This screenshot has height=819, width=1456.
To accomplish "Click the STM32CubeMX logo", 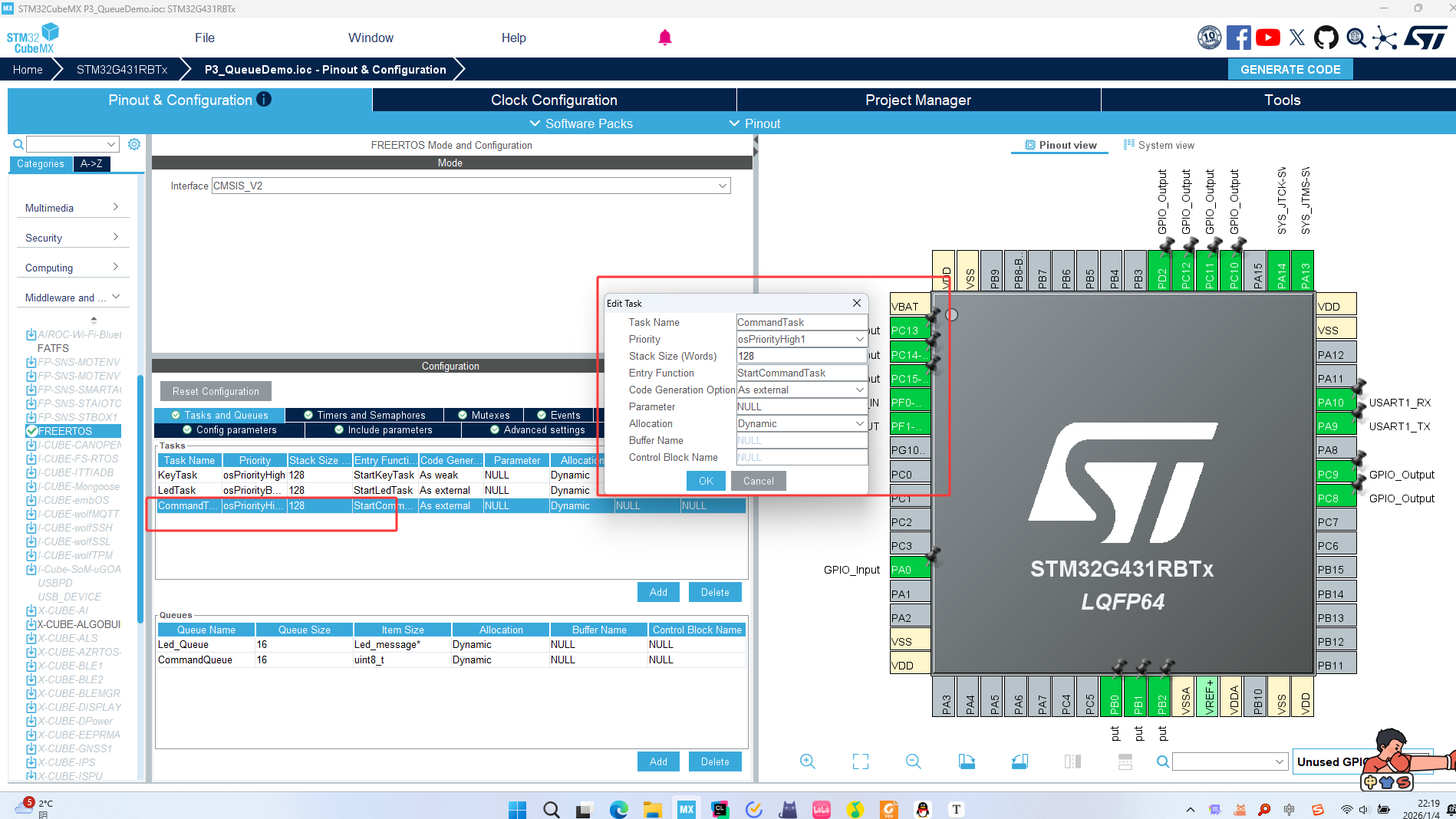I will click(x=32, y=38).
